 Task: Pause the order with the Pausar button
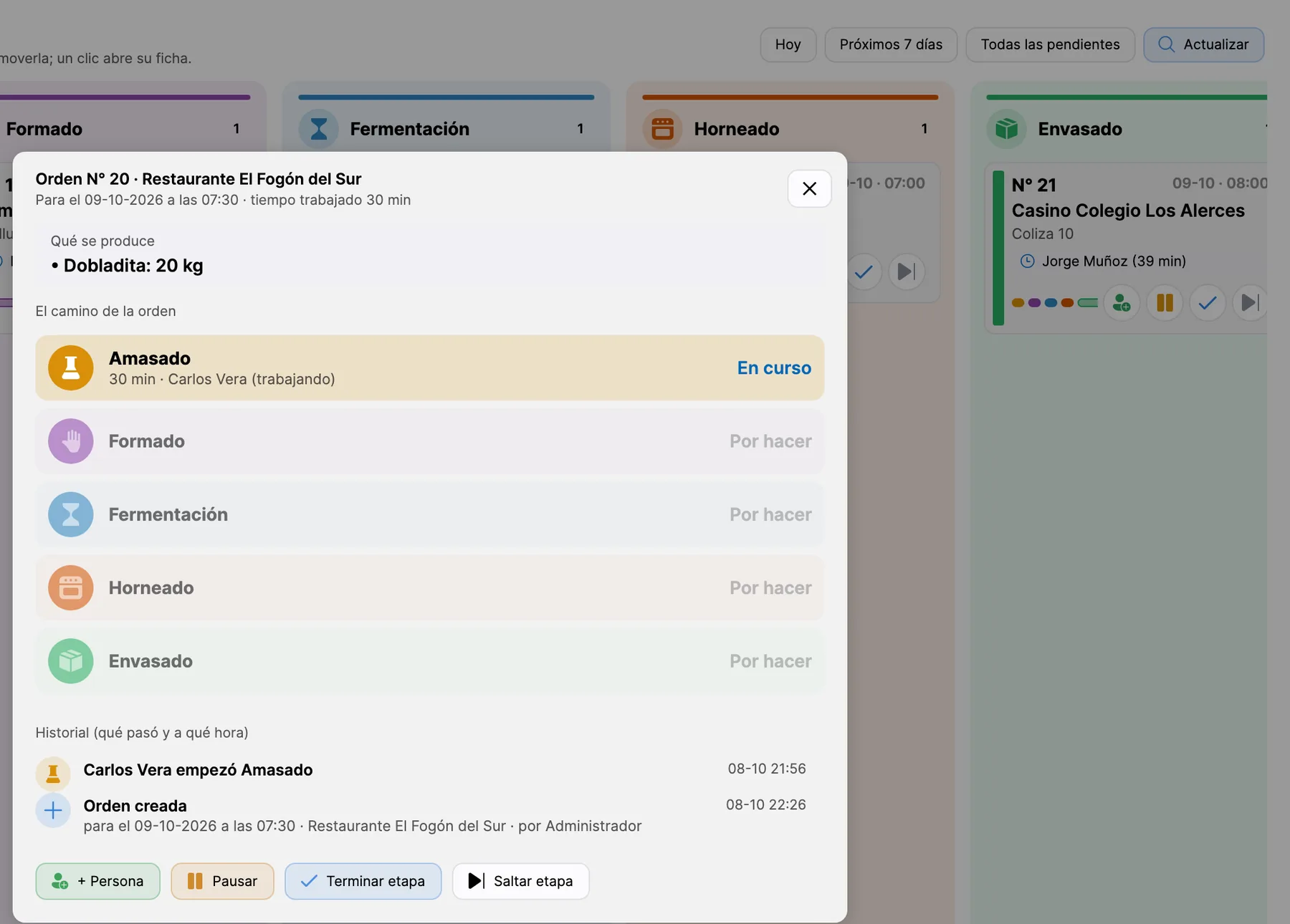pos(222,881)
